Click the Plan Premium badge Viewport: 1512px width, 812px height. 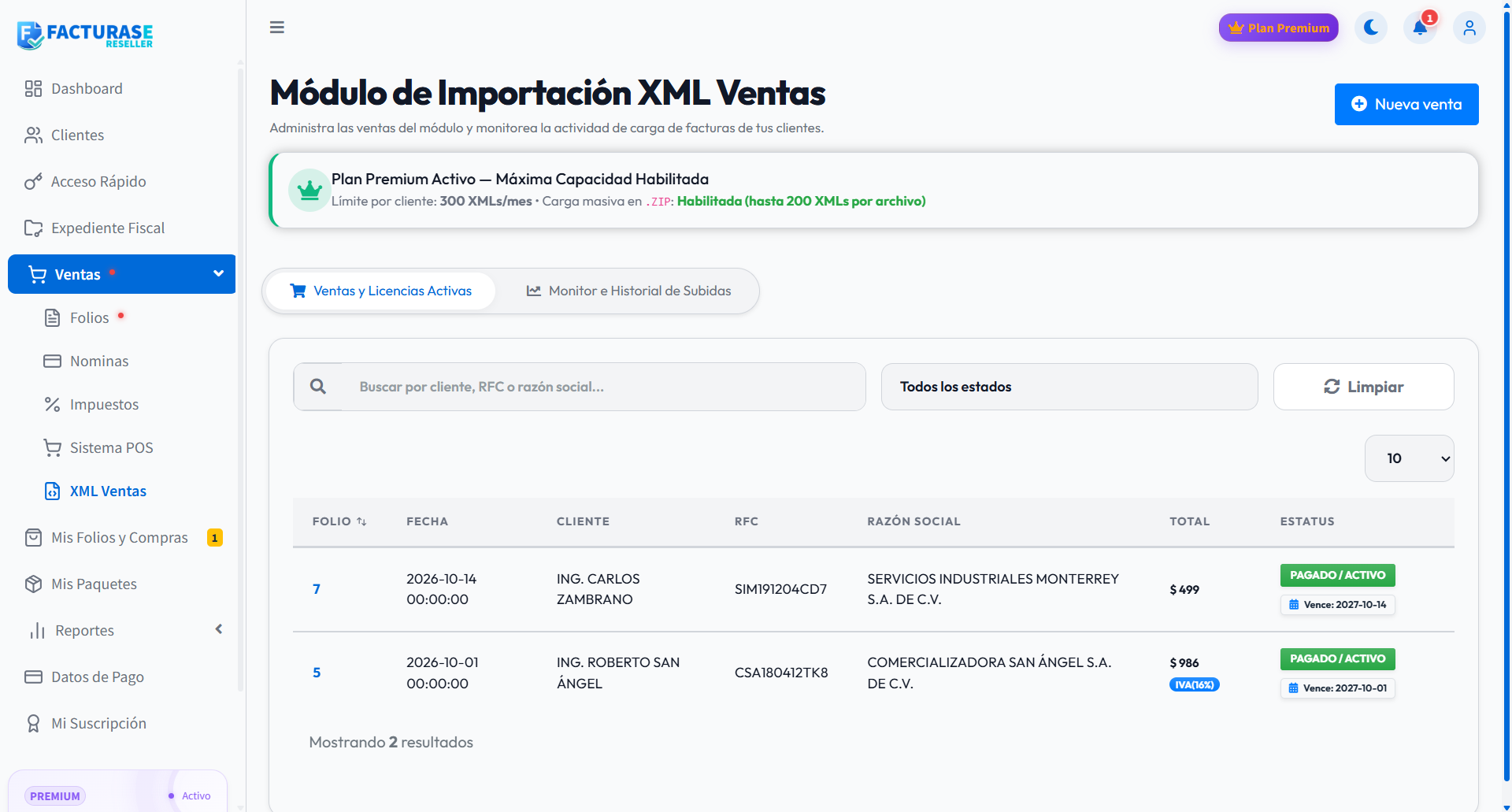point(1278,28)
